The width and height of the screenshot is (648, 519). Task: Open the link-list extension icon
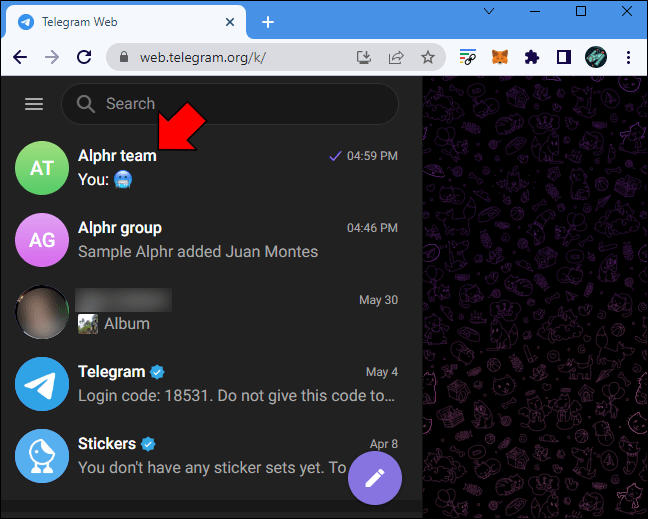pyautogui.click(x=467, y=57)
